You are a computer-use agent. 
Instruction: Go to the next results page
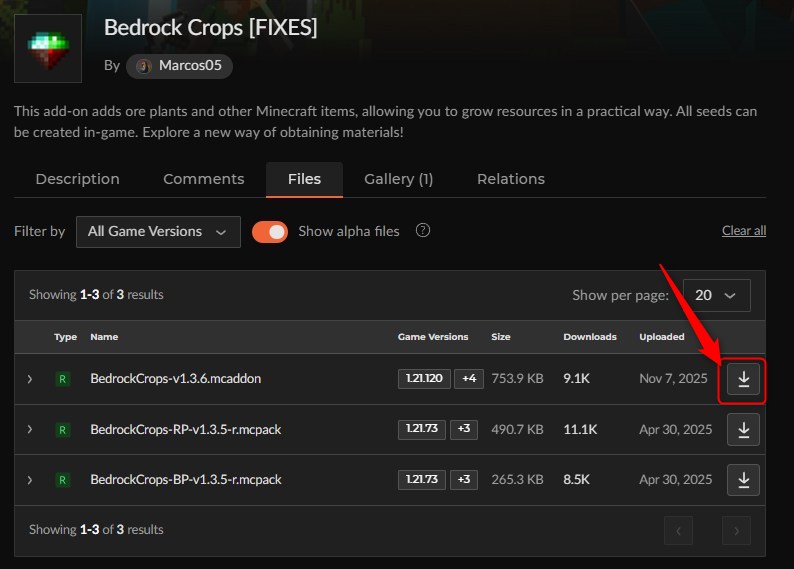[x=736, y=531]
